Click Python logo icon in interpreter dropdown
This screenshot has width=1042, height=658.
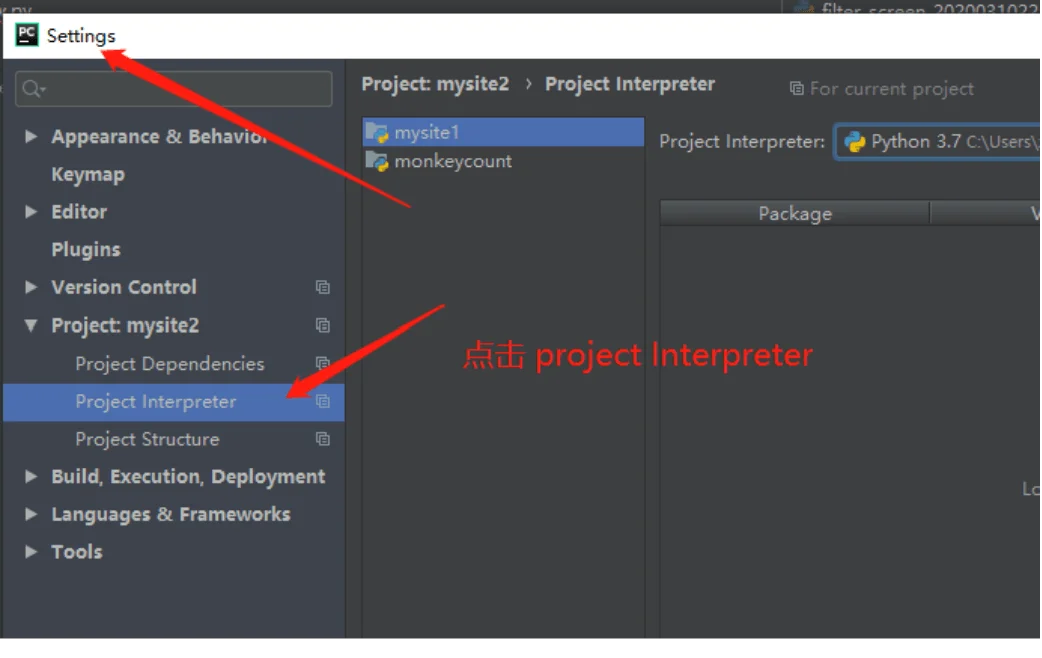click(x=855, y=142)
